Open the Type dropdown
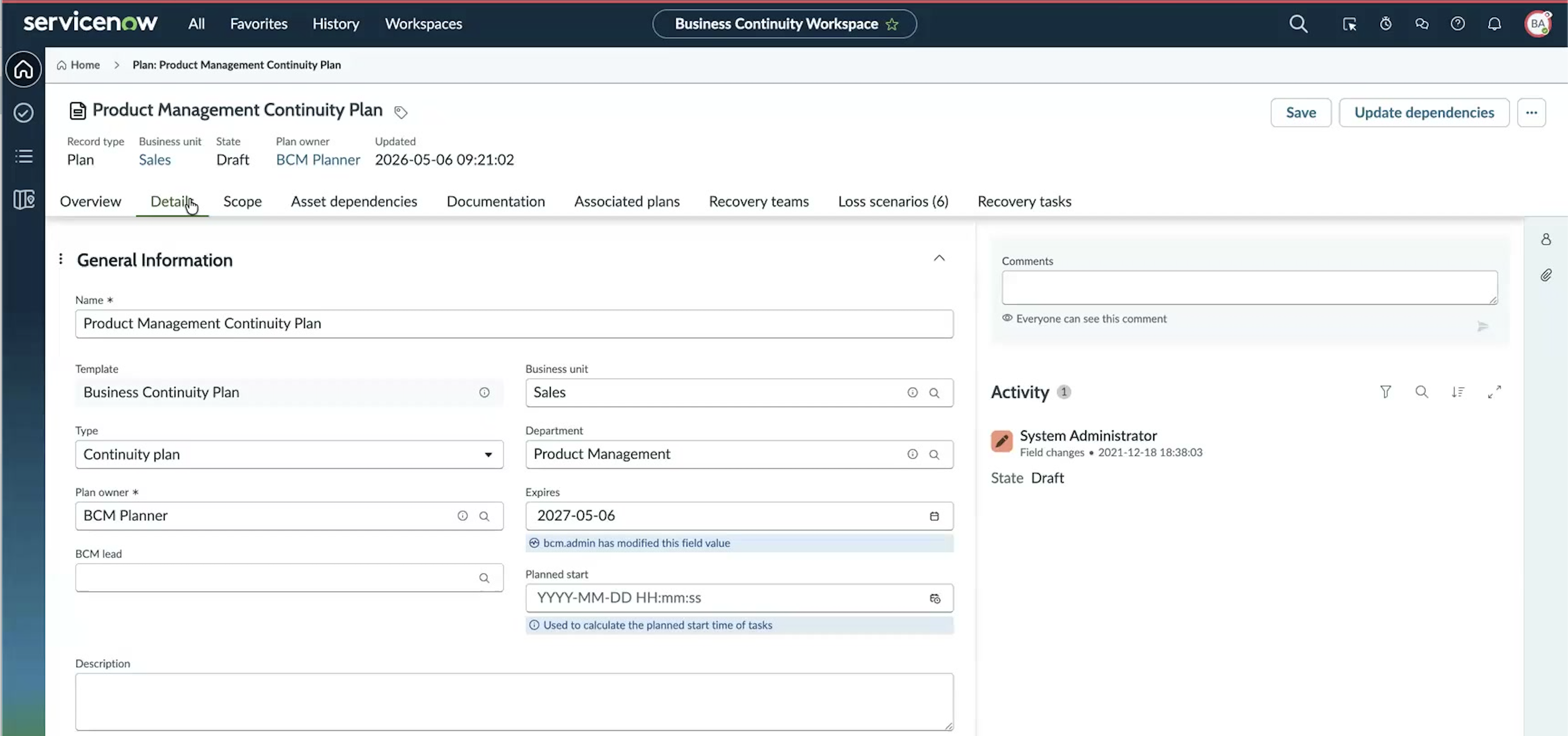1568x736 pixels. [x=289, y=455]
